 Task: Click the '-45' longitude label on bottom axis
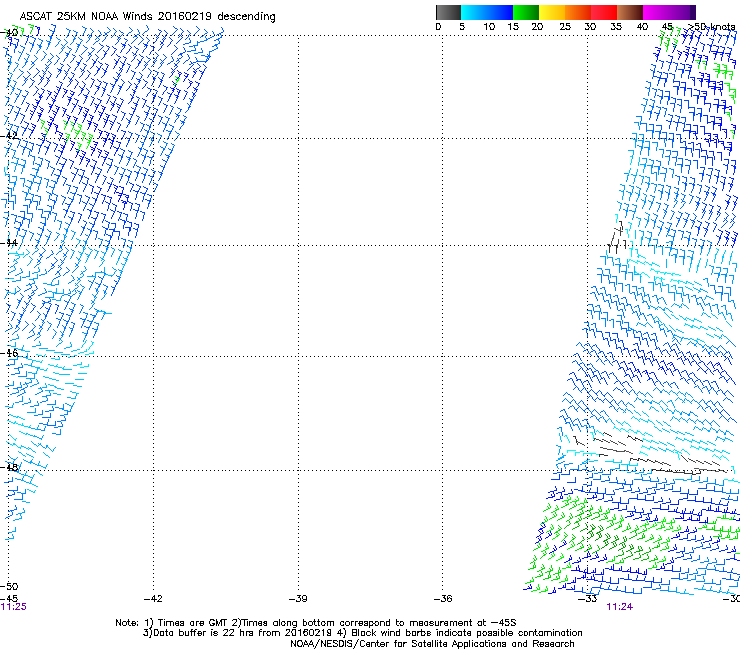9,599
